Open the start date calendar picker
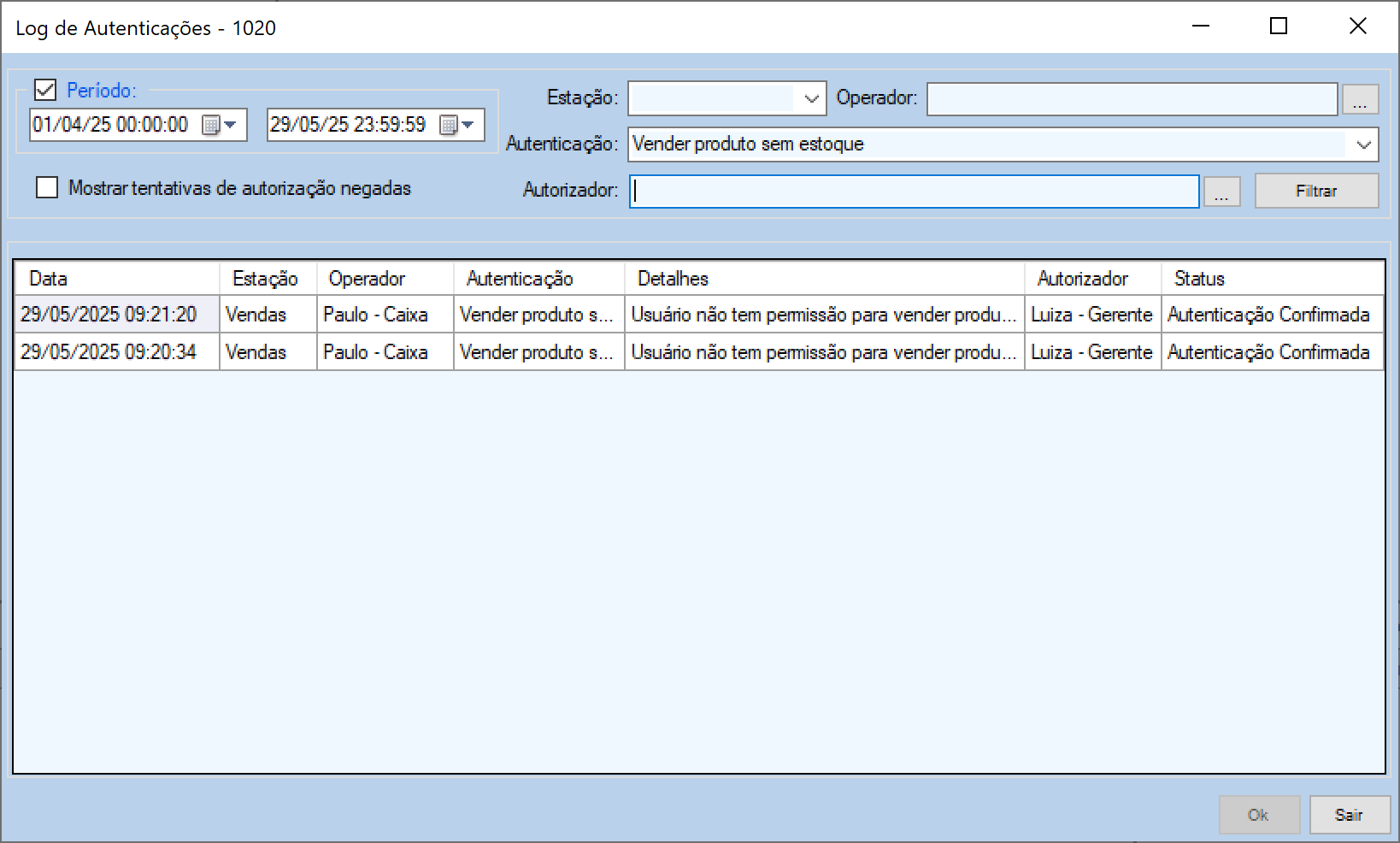Viewport: 1400px width, 843px height. [219, 126]
